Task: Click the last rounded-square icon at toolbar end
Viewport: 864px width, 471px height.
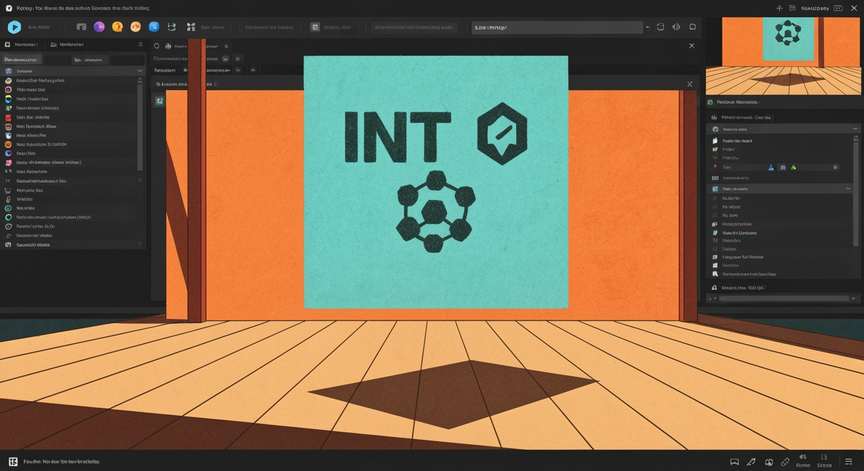Action: (693, 27)
